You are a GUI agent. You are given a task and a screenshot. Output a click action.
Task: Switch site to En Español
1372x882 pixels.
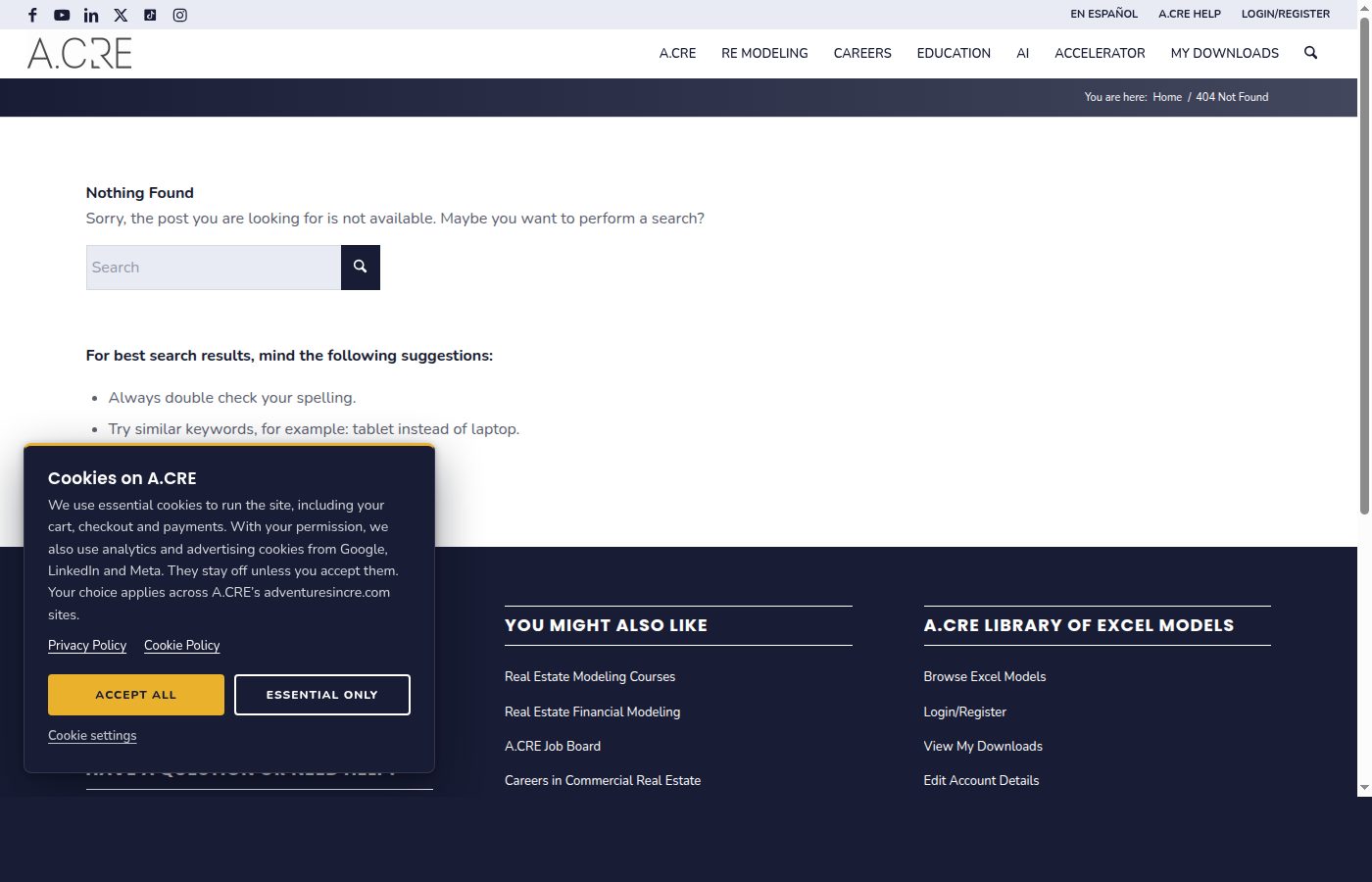(1103, 14)
